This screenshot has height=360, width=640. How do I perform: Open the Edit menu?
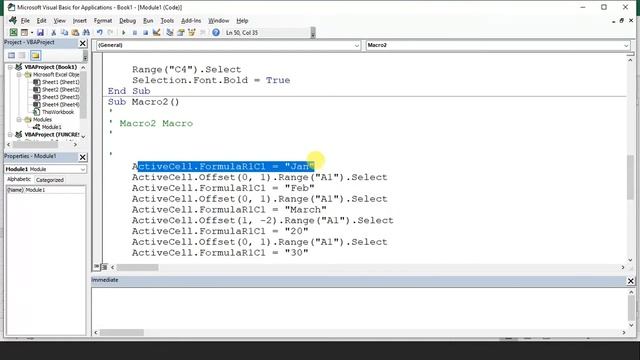tap(41, 20)
